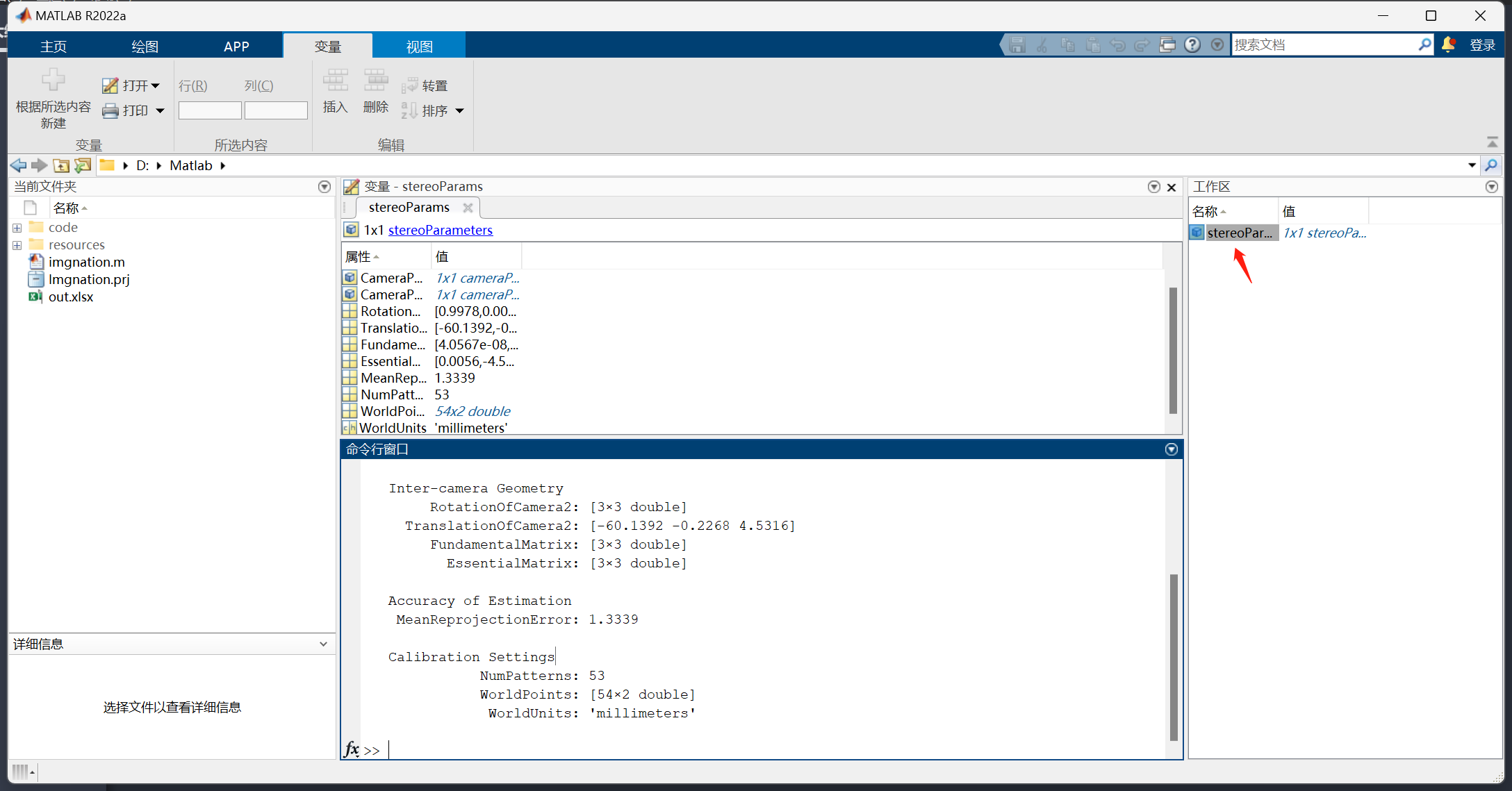Sort by 属性 column header
This screenshot has height=791, width=1512.
(386, 257)
